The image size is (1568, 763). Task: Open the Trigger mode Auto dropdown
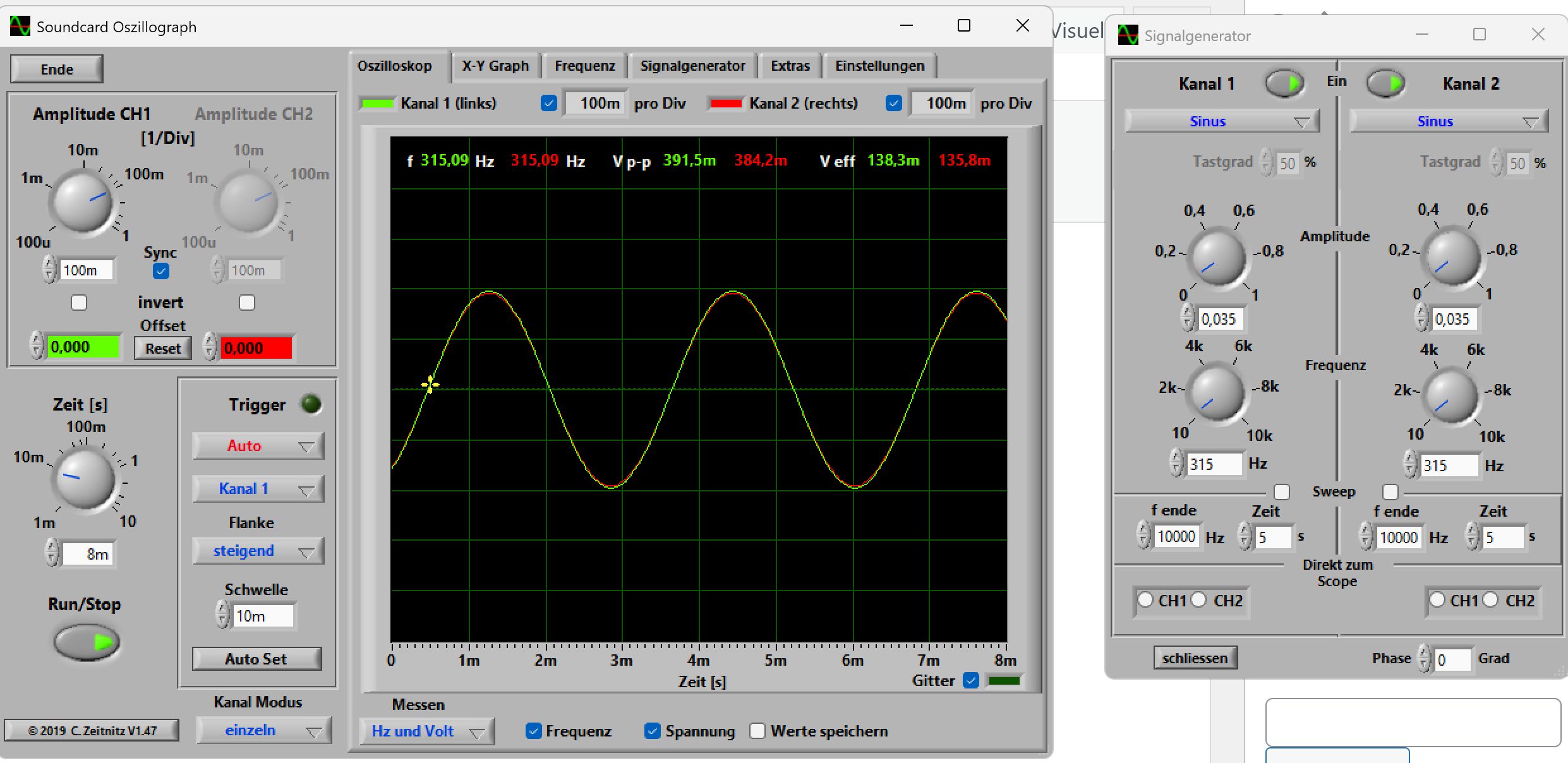coord(258,446)
